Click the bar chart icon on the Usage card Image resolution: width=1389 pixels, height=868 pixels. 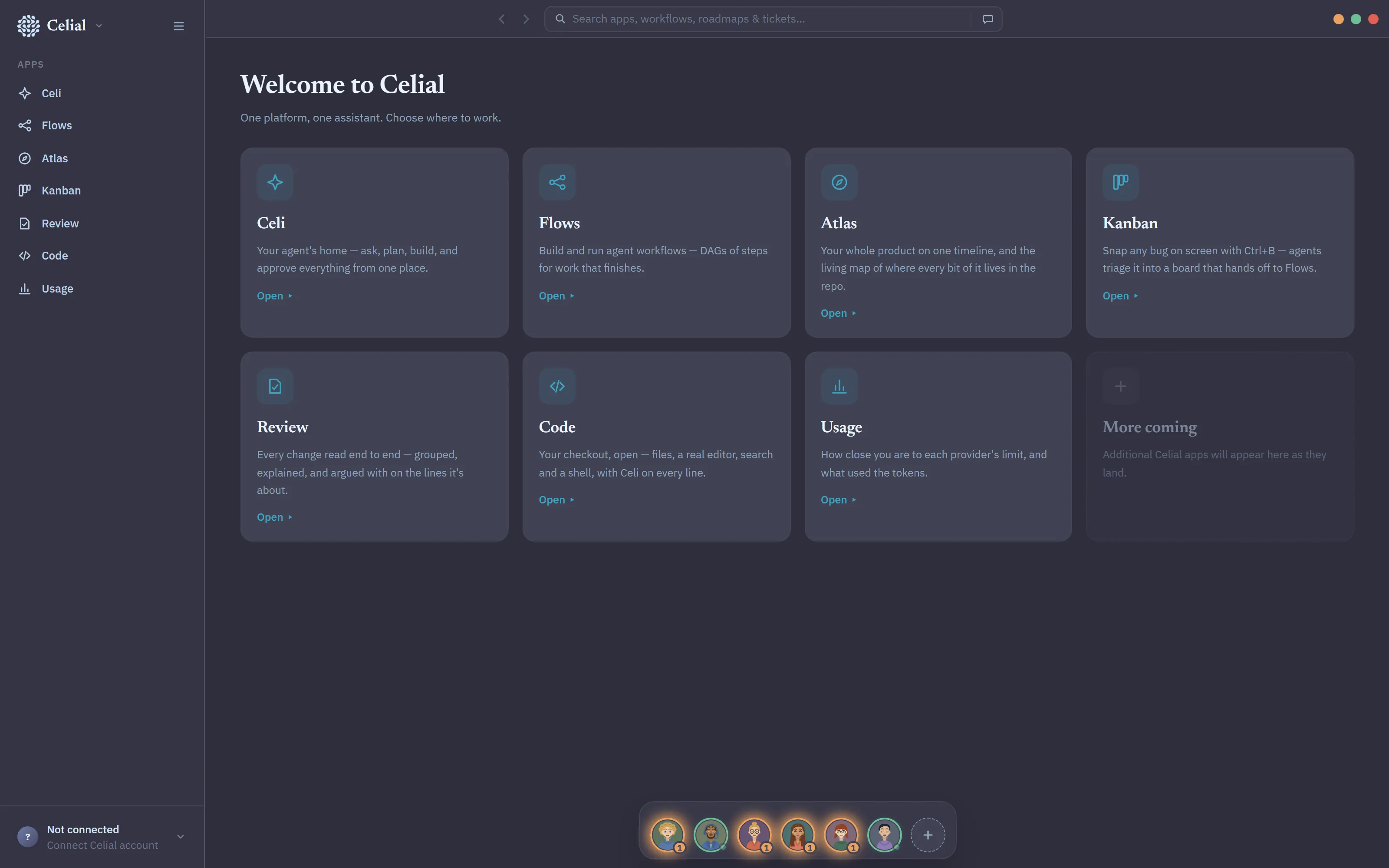pos(839,386)
